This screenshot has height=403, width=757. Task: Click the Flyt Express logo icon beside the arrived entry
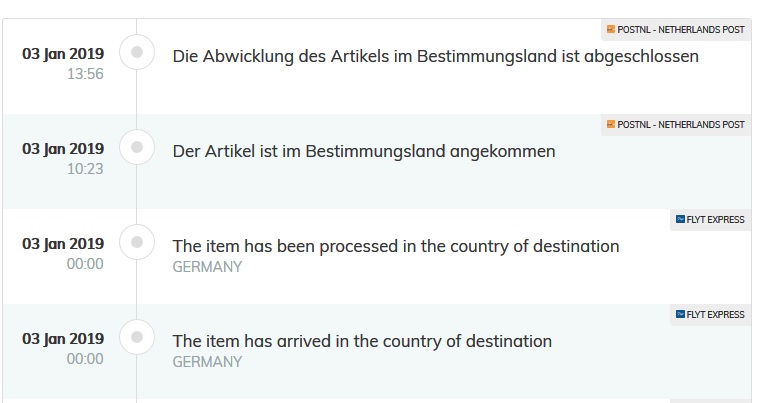coord(680,315)
